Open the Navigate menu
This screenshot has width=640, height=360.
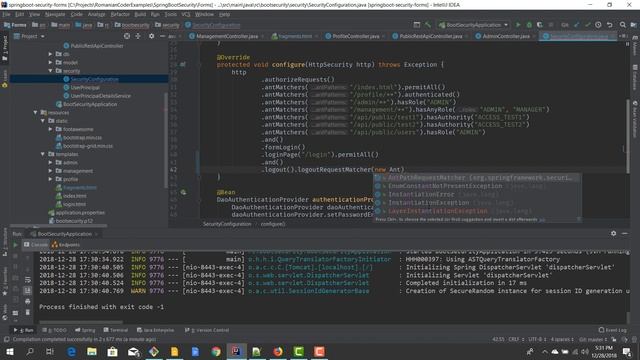coord(55,14)
